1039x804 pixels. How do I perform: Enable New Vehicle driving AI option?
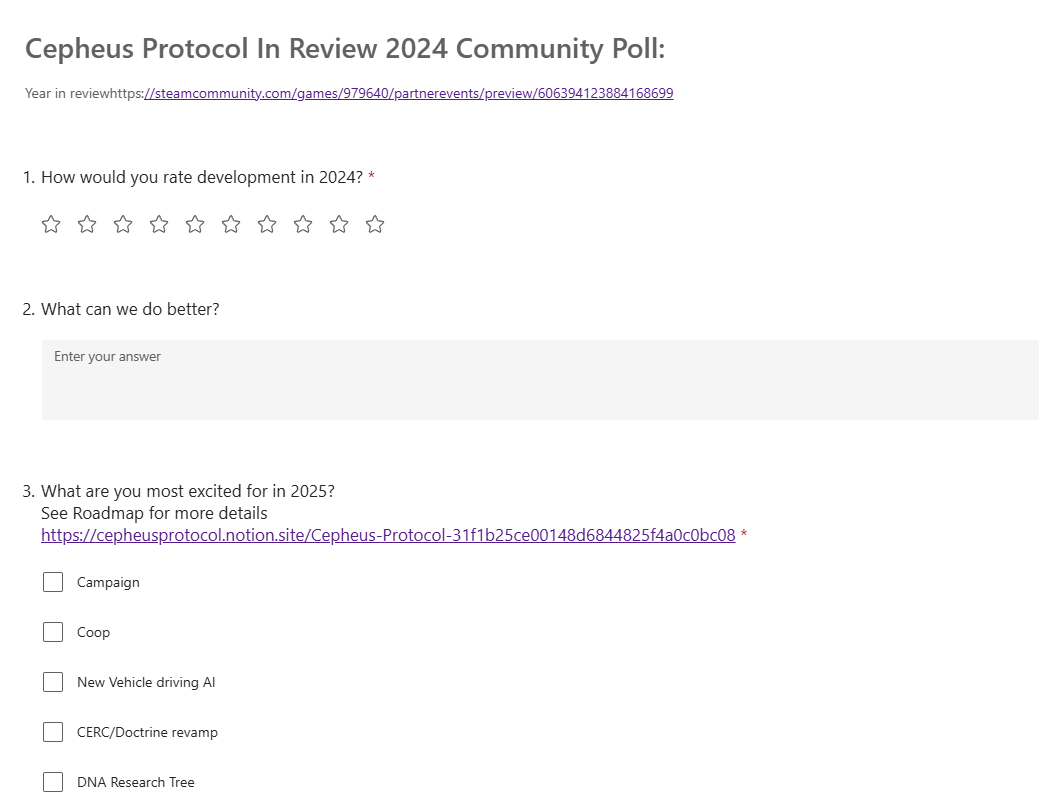(x=53, y=682)
